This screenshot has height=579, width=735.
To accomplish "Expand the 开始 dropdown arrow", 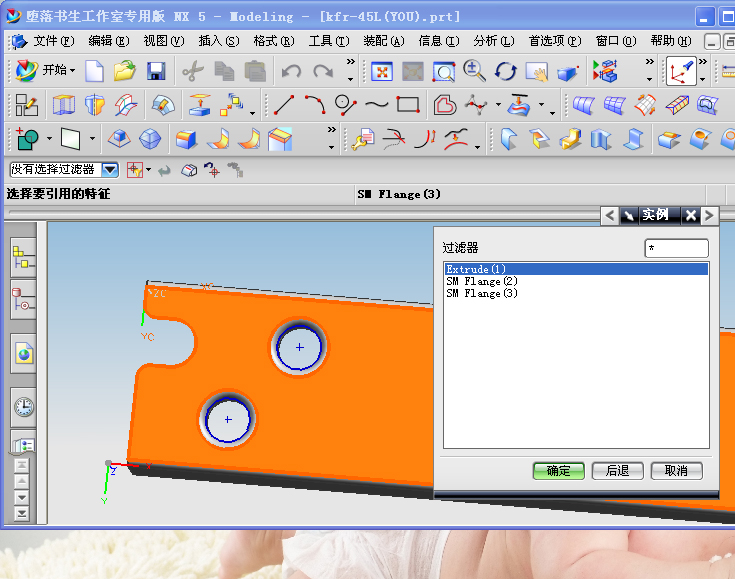I will click(73, 71).
